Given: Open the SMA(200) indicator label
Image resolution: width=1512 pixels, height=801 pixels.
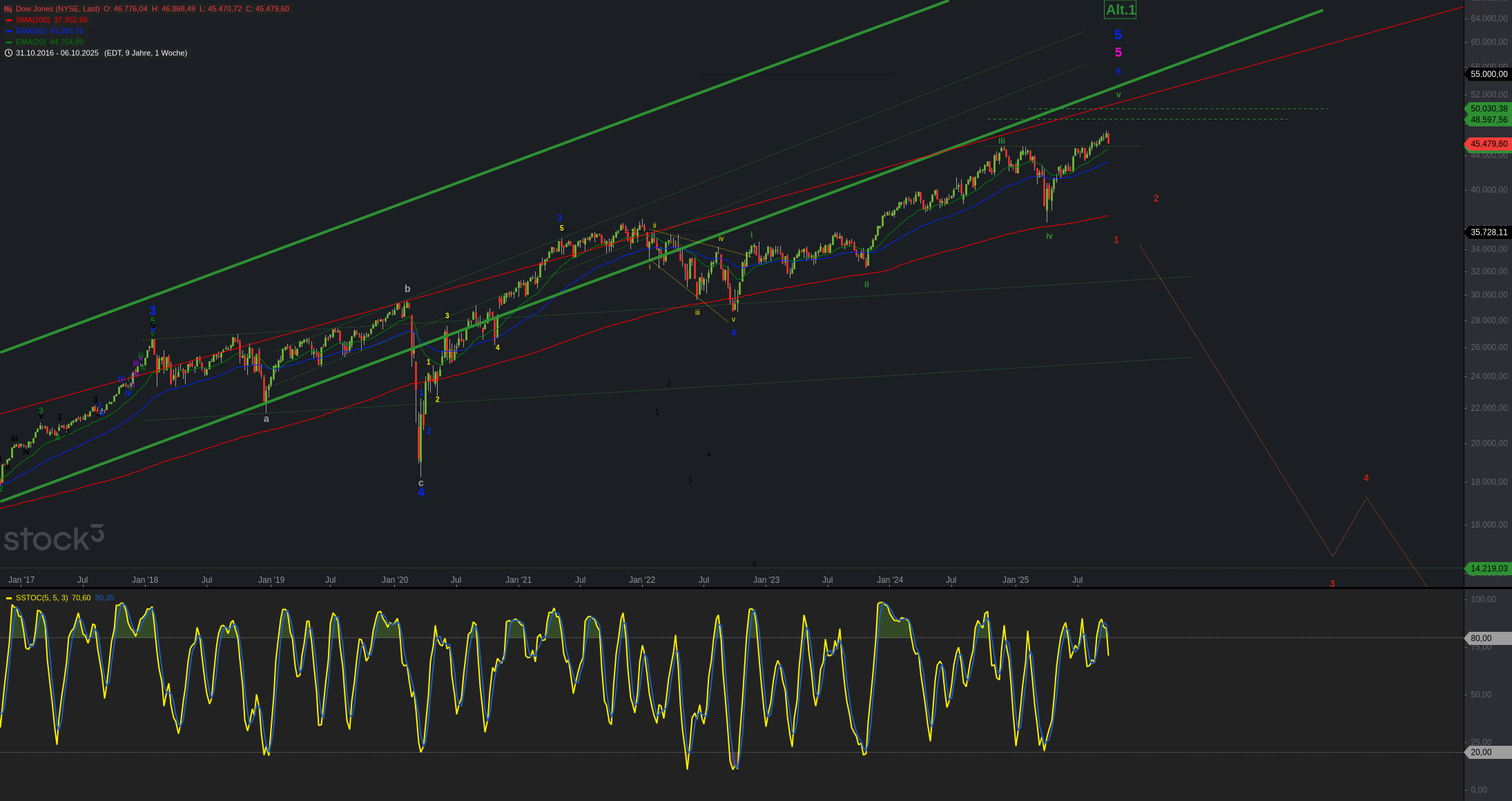Looking at the screenshot, I should [x=32, y=20].
